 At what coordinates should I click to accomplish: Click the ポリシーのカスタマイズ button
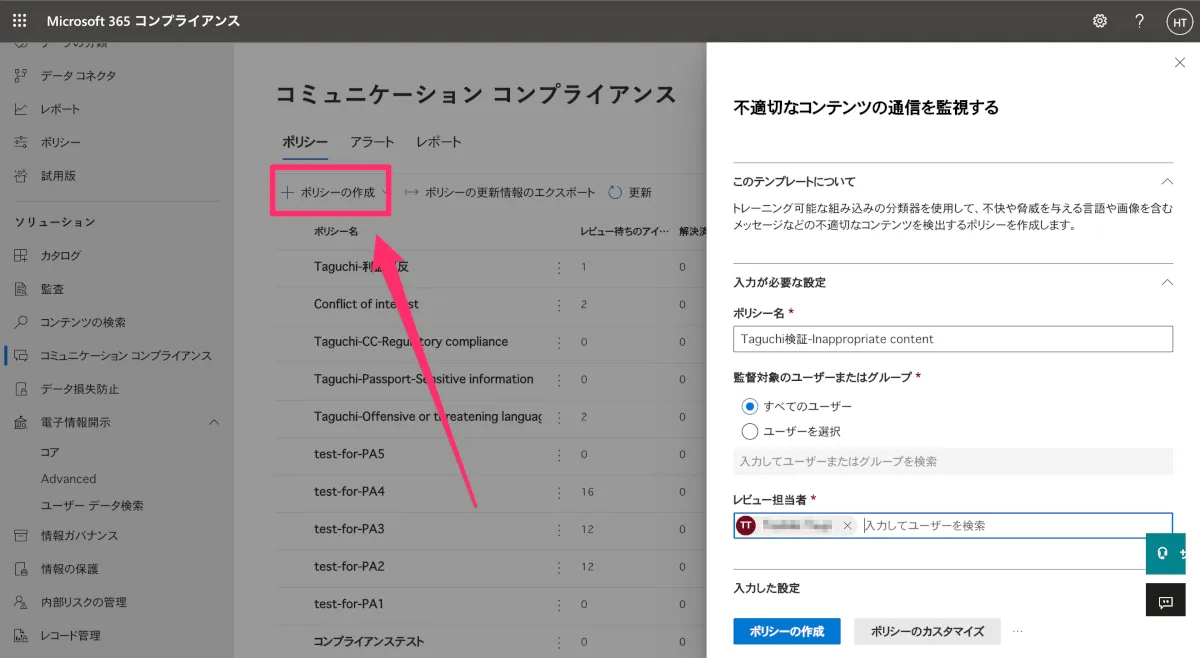click(927, 631)
